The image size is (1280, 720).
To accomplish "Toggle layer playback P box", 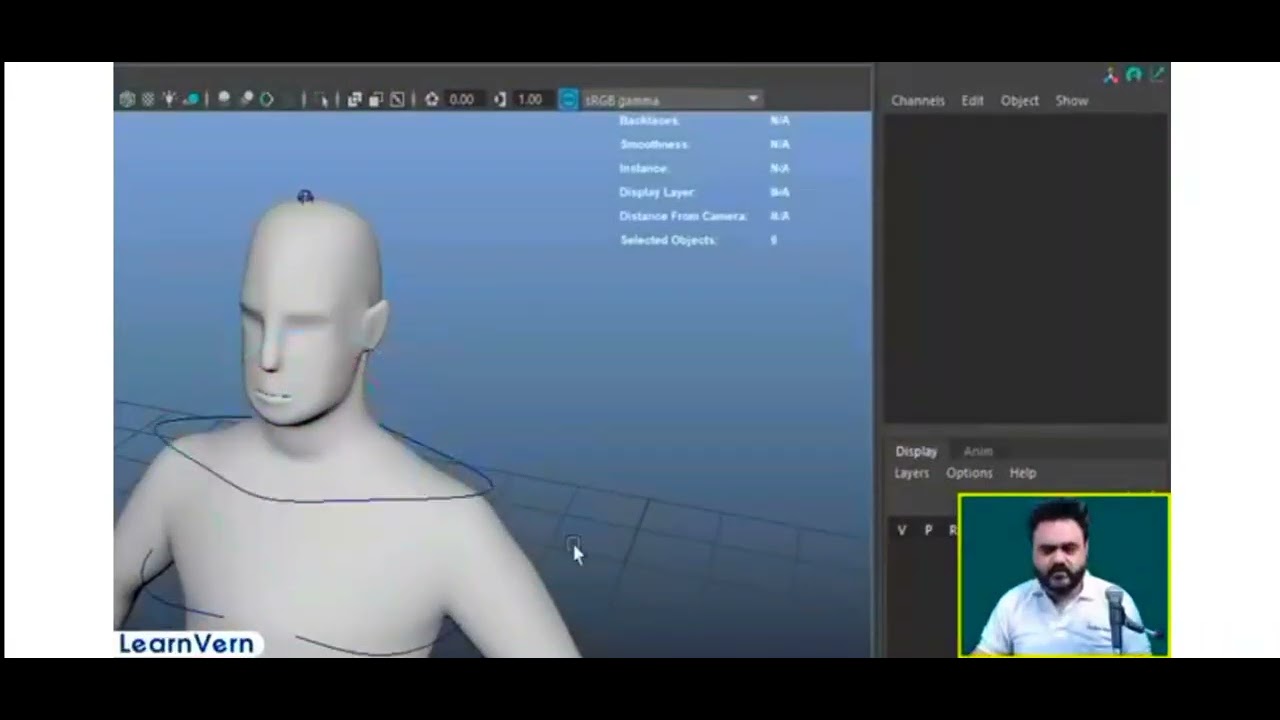I will point(928,530).
